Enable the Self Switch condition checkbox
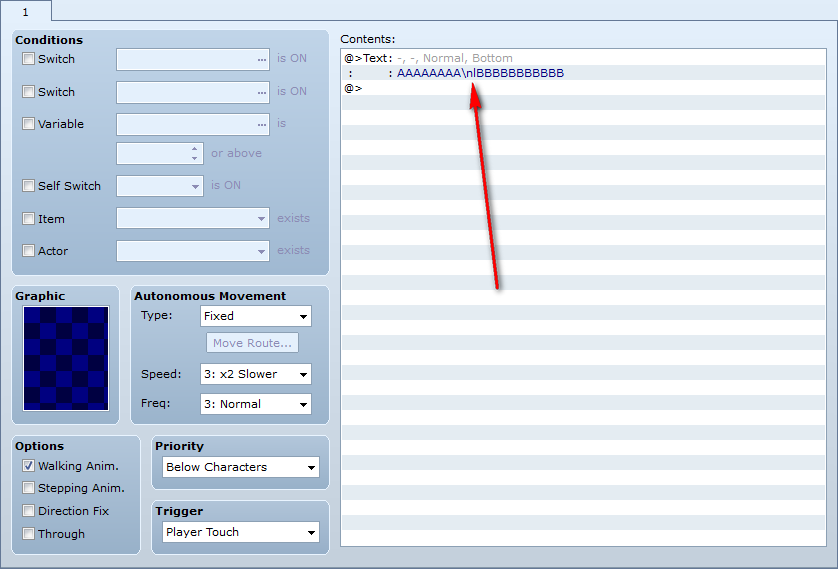The width and height of the screenshot is (838, 569). pos(28,186)
